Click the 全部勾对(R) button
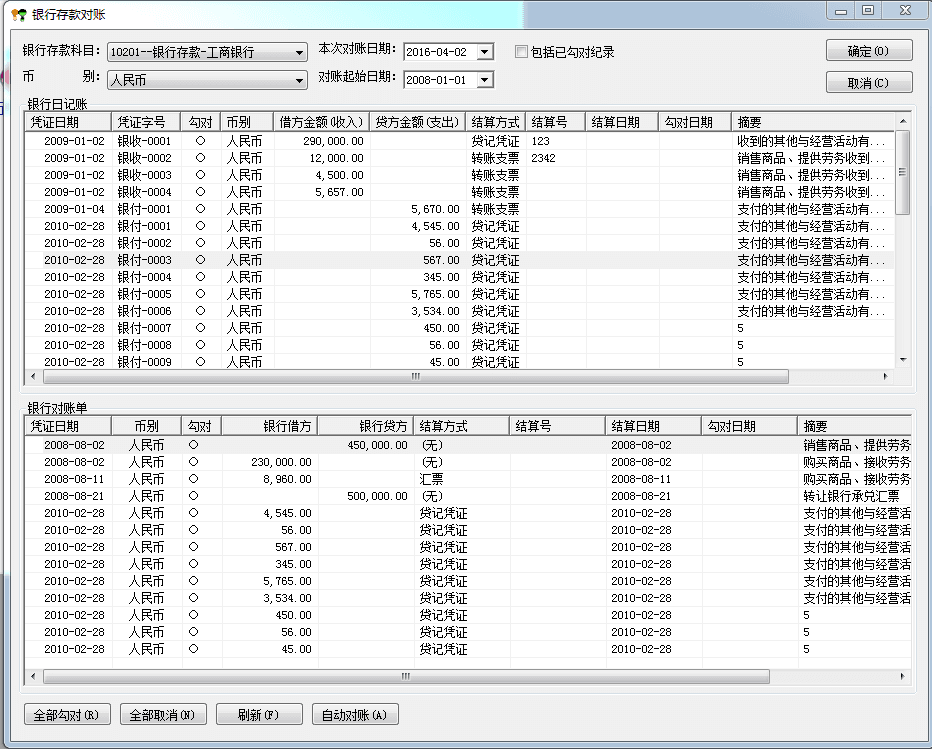This screenshot has width=932, height=749. (x=66, y=715)
